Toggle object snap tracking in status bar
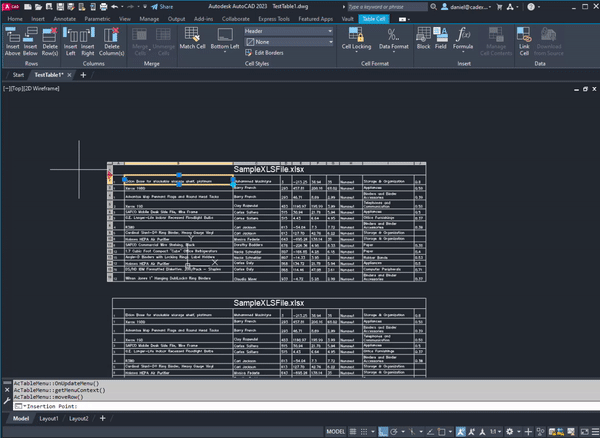600x438 pixels. pyautogui.click(x=430, y=431)
